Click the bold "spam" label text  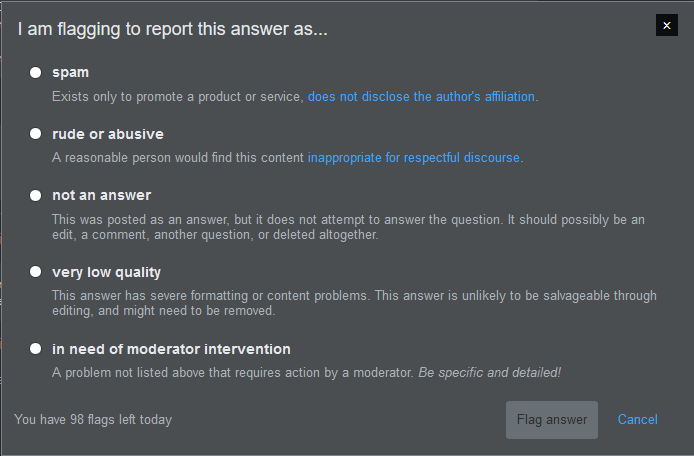click(71, 72)
